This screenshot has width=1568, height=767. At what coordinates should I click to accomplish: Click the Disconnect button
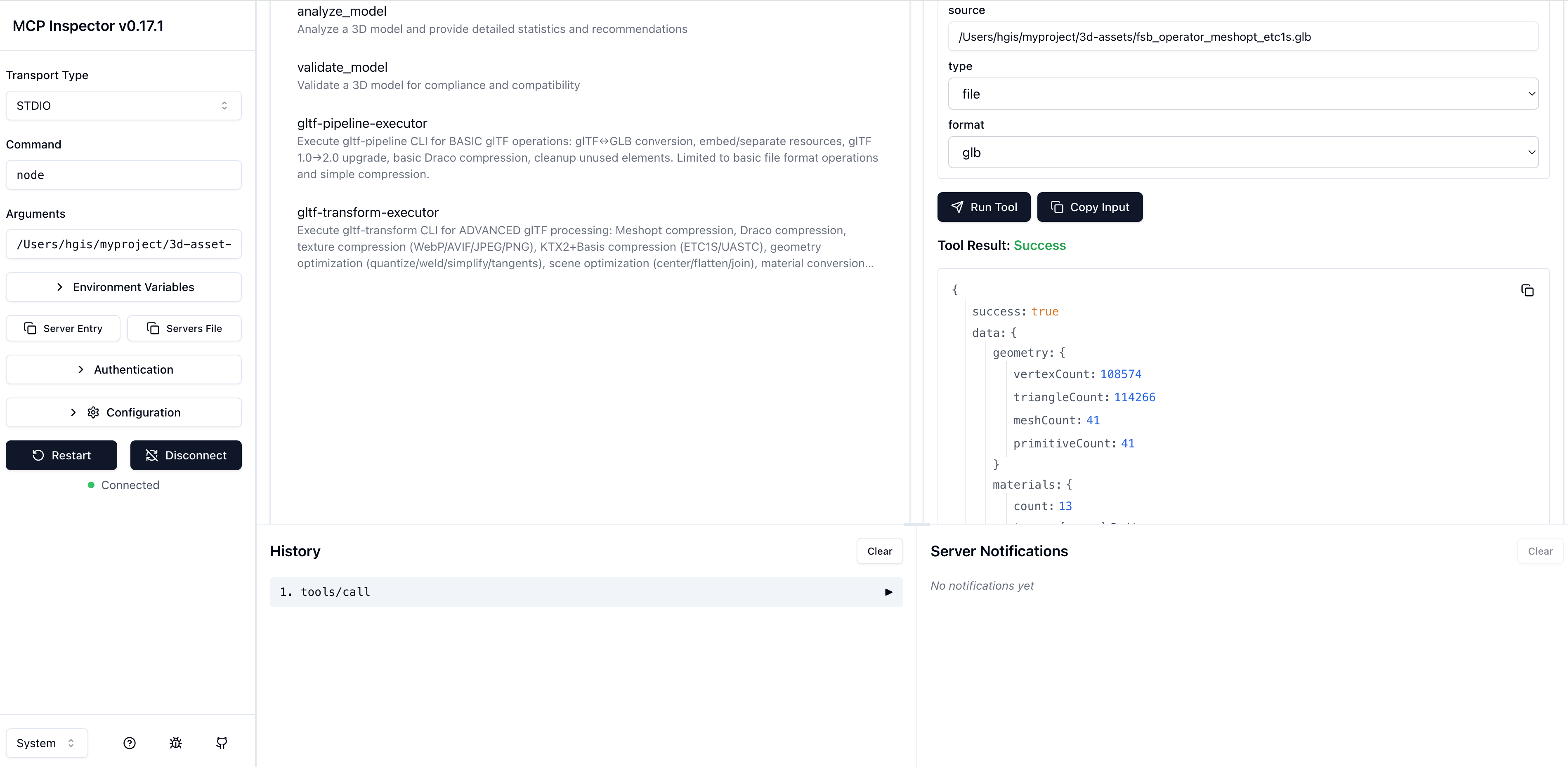(x=186, y=455)
